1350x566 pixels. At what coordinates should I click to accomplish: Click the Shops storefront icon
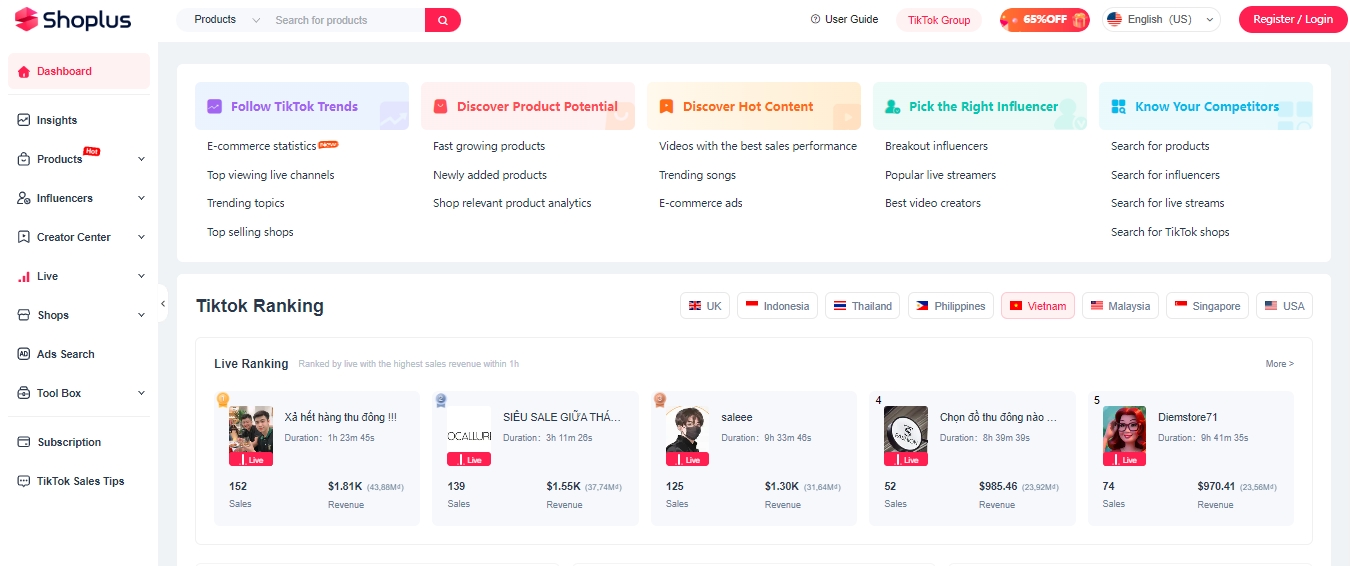coord(24,315)
